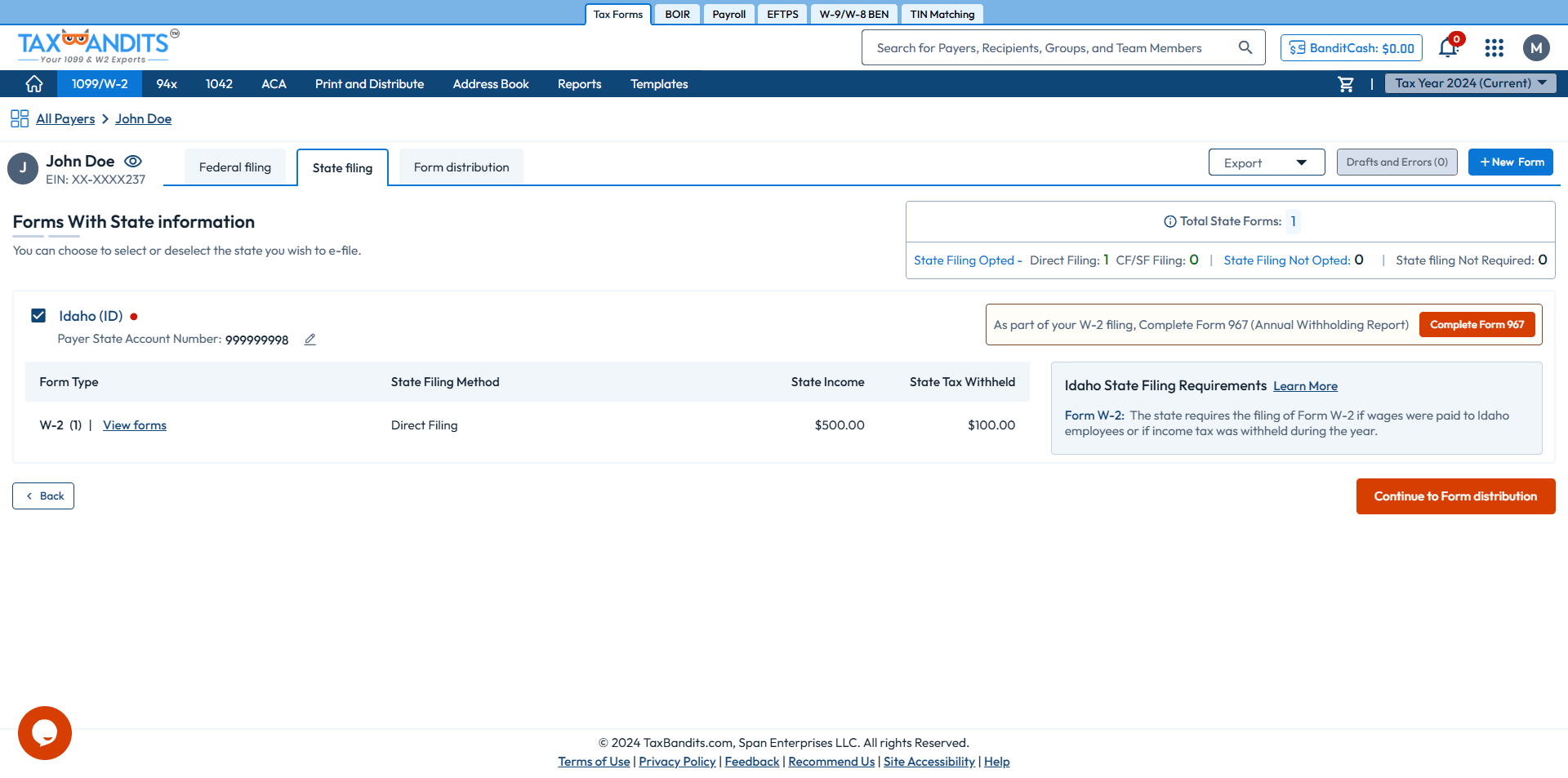This screenshot has width=1568, height=778.
Task: Click the BanditCash balance button
Action: point(1352,48)
